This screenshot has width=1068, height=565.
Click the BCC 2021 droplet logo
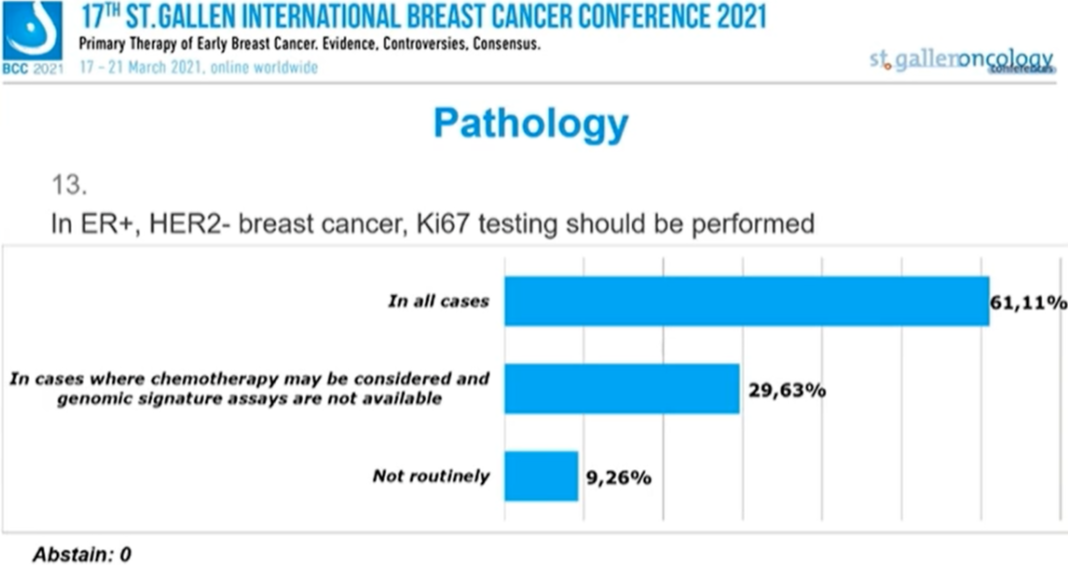[x=32, y=30]
